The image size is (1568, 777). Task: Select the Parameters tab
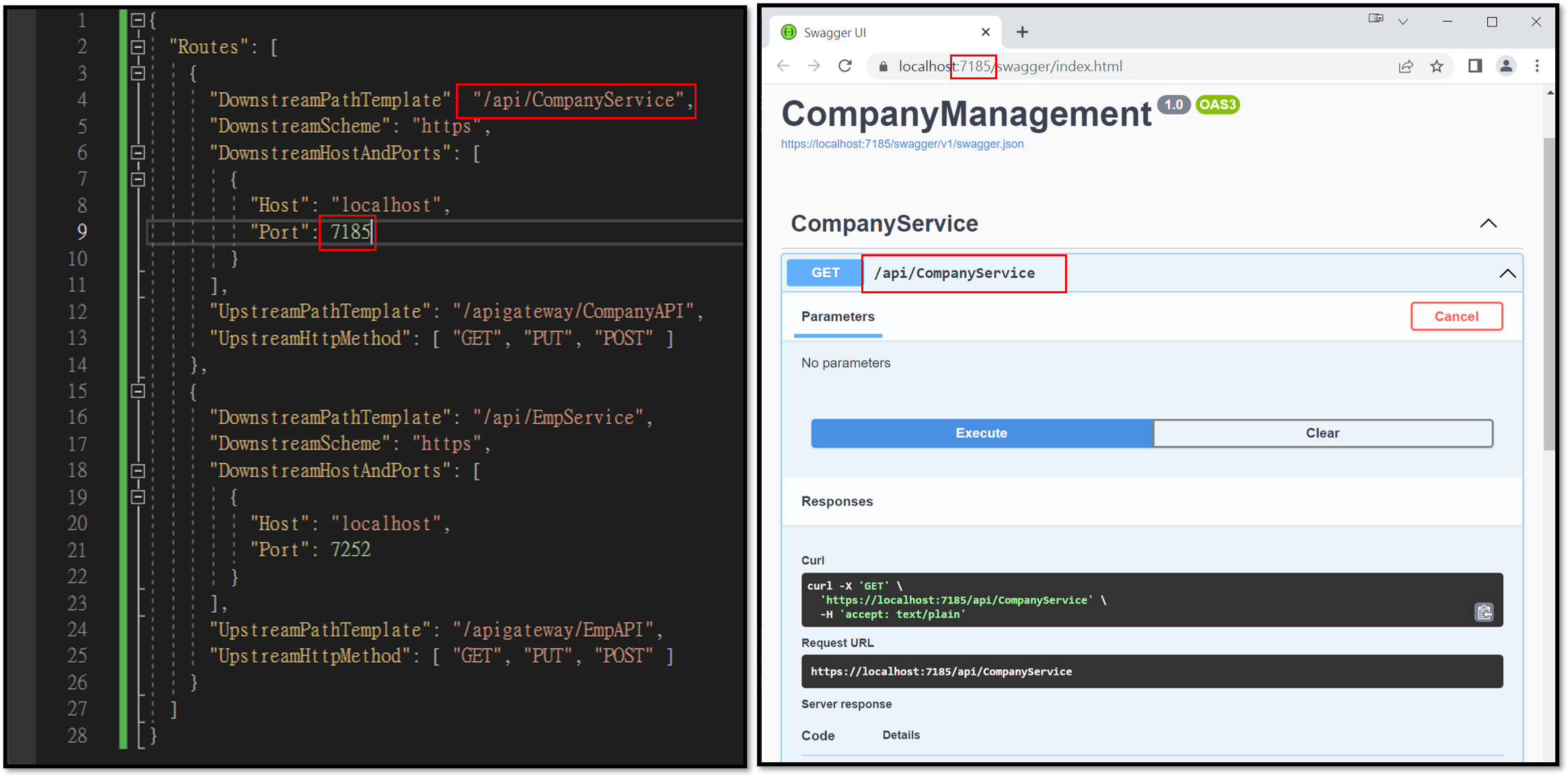click(838, 317)
